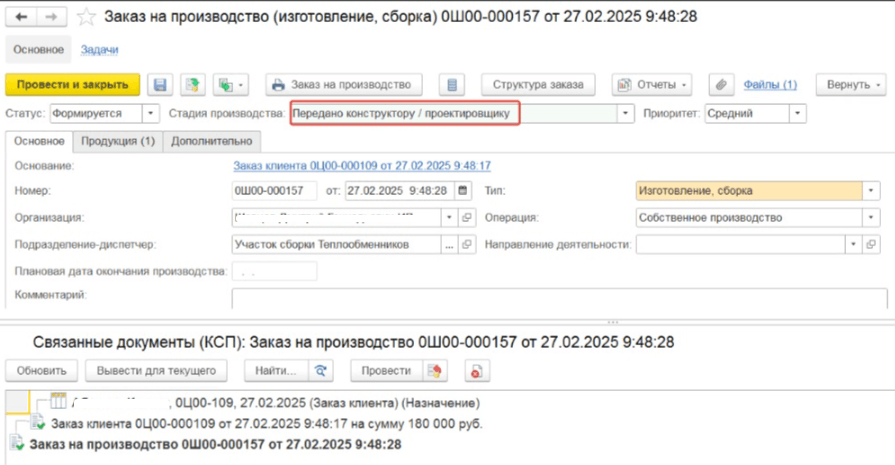The height and width of the screenshot is (465, 895).
Task: Click the save (diskette) icon
Action: click(x=160, y=85)
